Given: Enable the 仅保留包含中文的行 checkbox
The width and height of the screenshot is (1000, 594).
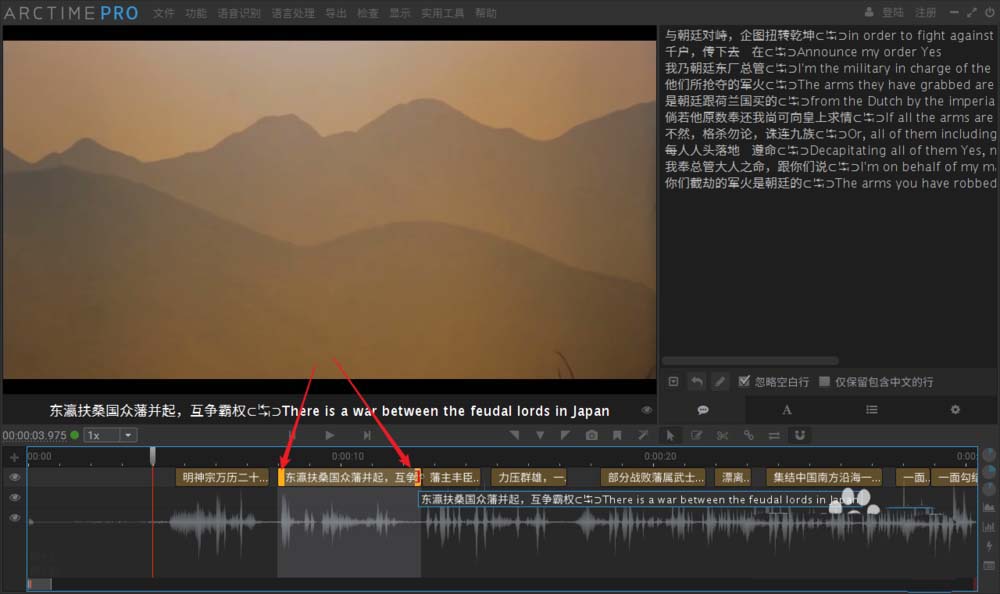Looking at the screenshot, I should pos(826,382).
